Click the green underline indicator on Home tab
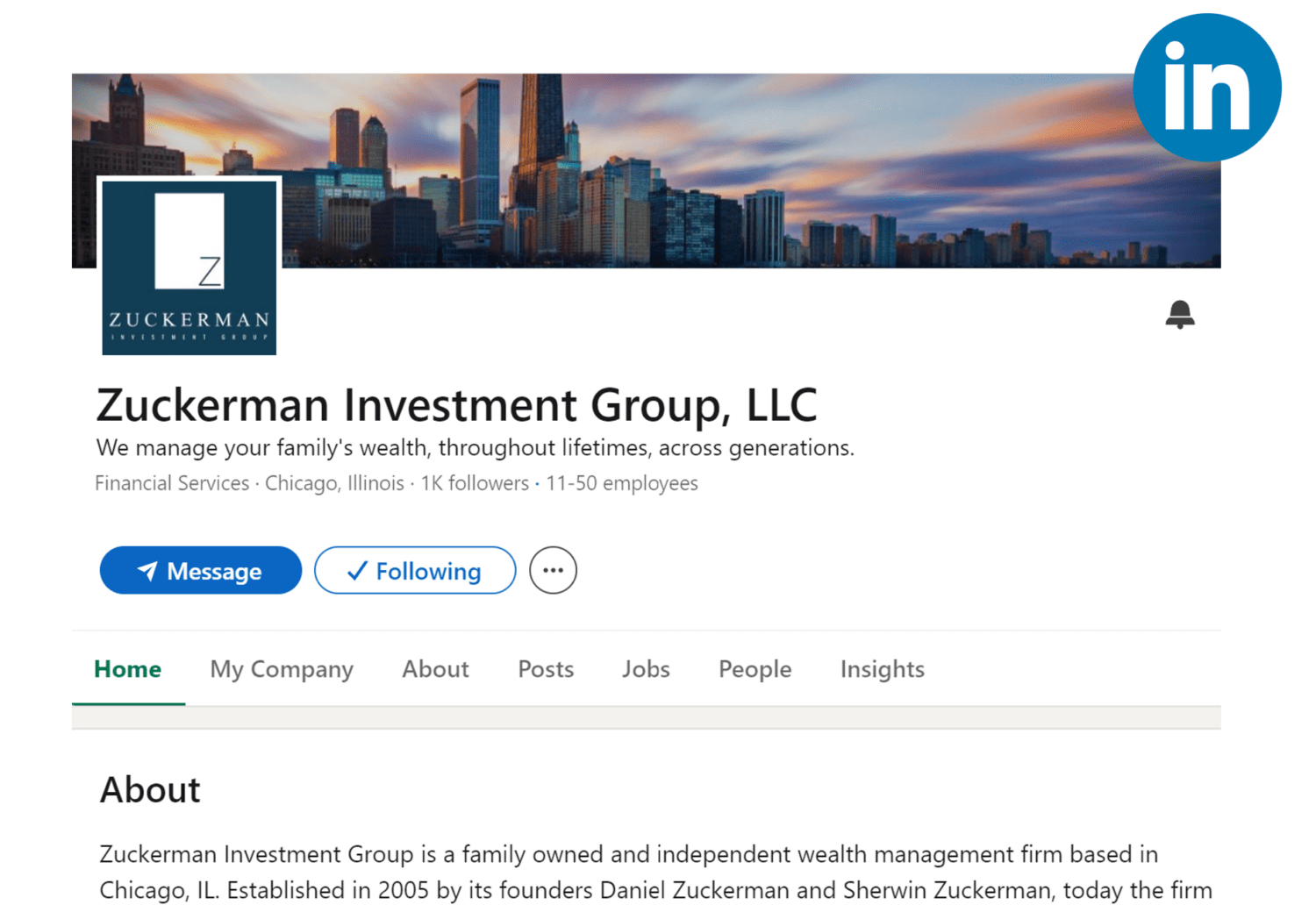The image size is (1316, 905). pos(128,702)
